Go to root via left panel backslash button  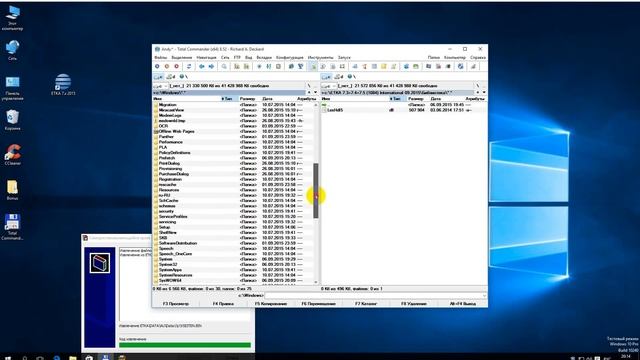point(309,86)
